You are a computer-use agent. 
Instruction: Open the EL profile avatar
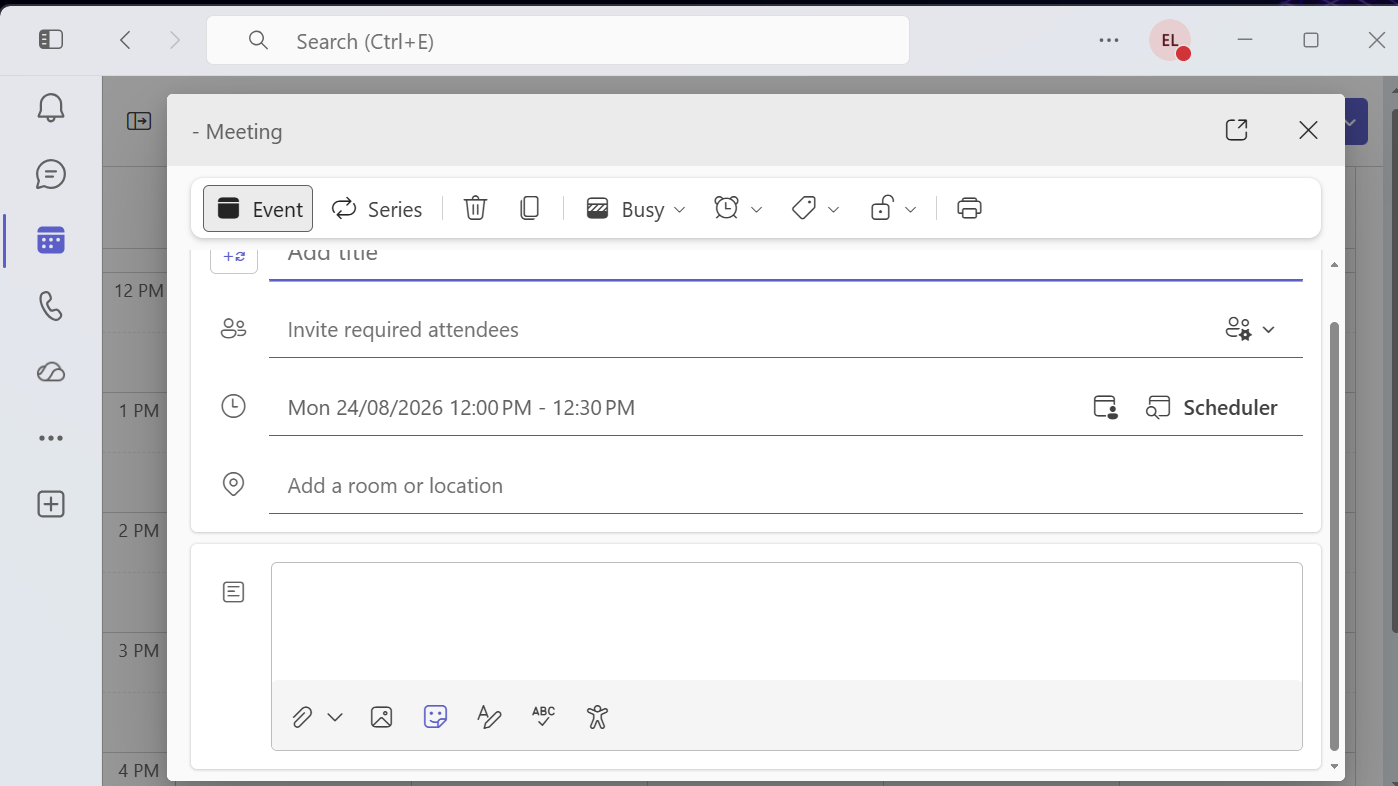1169,40
